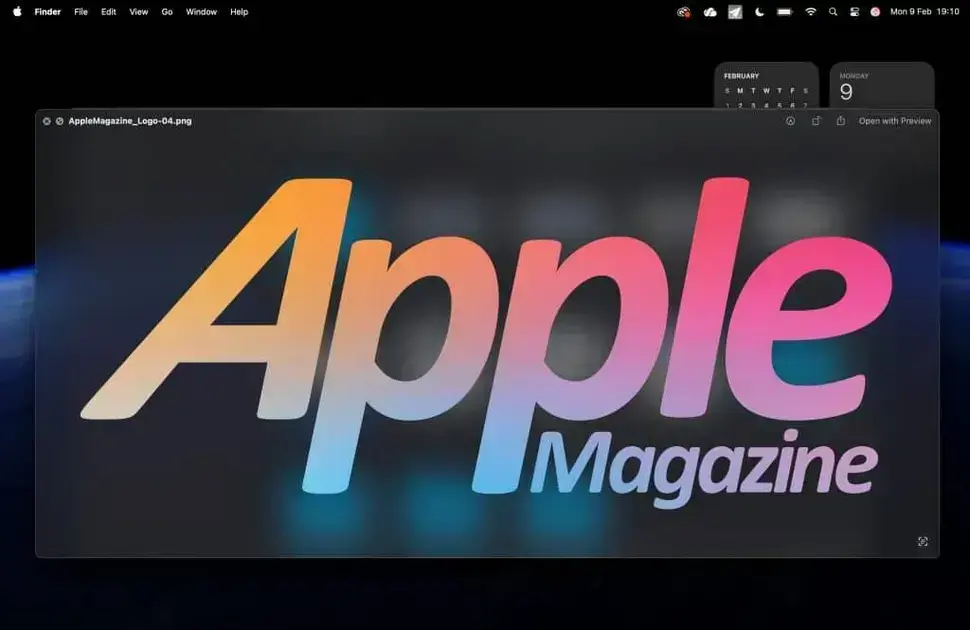Click the February calendar widget
Viewport: 970px width, 630px height.
point(766,86)
